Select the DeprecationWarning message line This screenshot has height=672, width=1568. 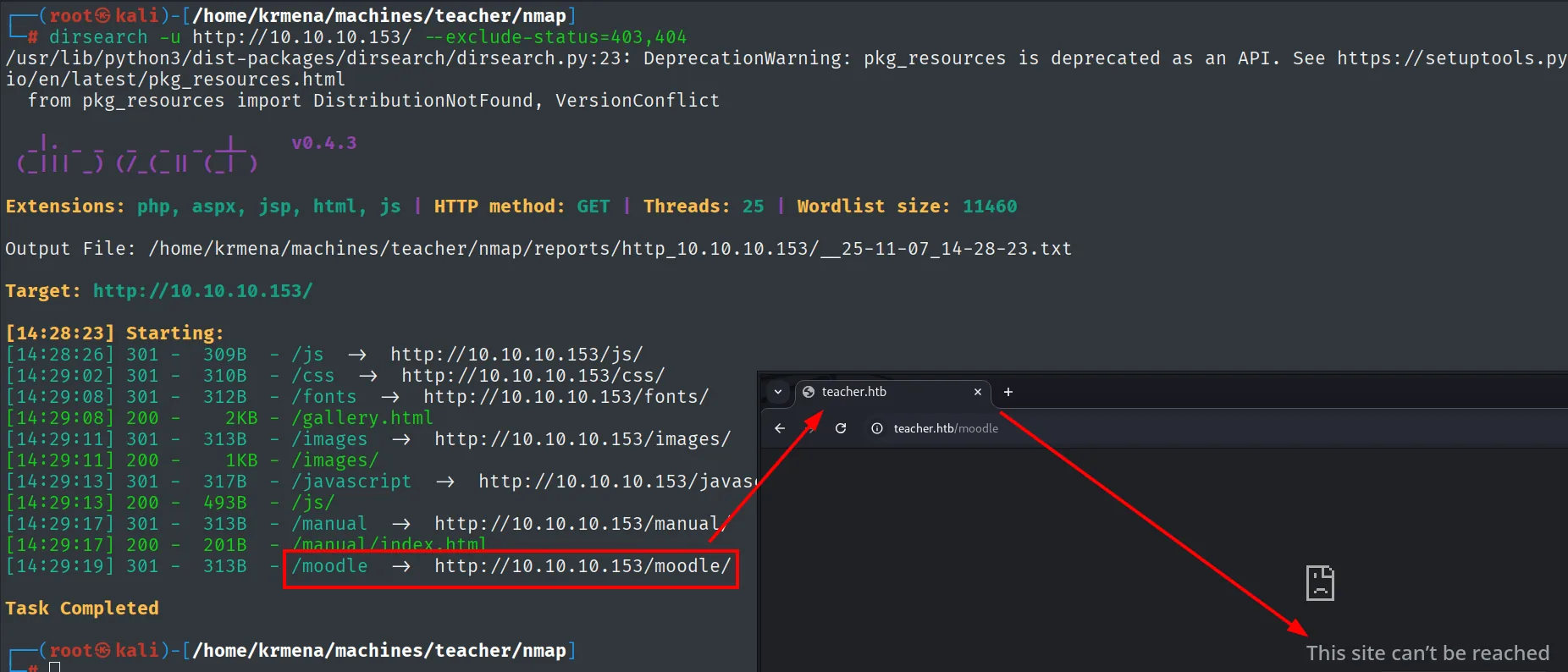click(x=786, y=58)
